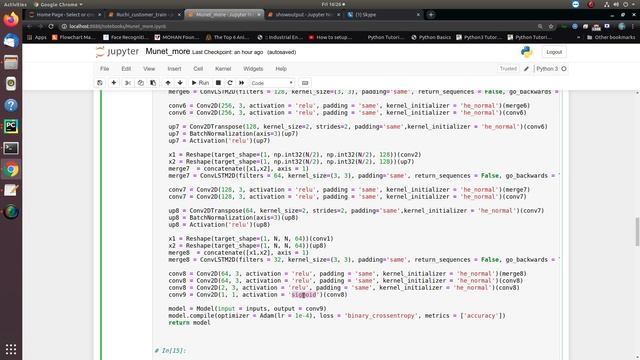Run the current cell
This screenshot has height=360, width=640.
200,83
